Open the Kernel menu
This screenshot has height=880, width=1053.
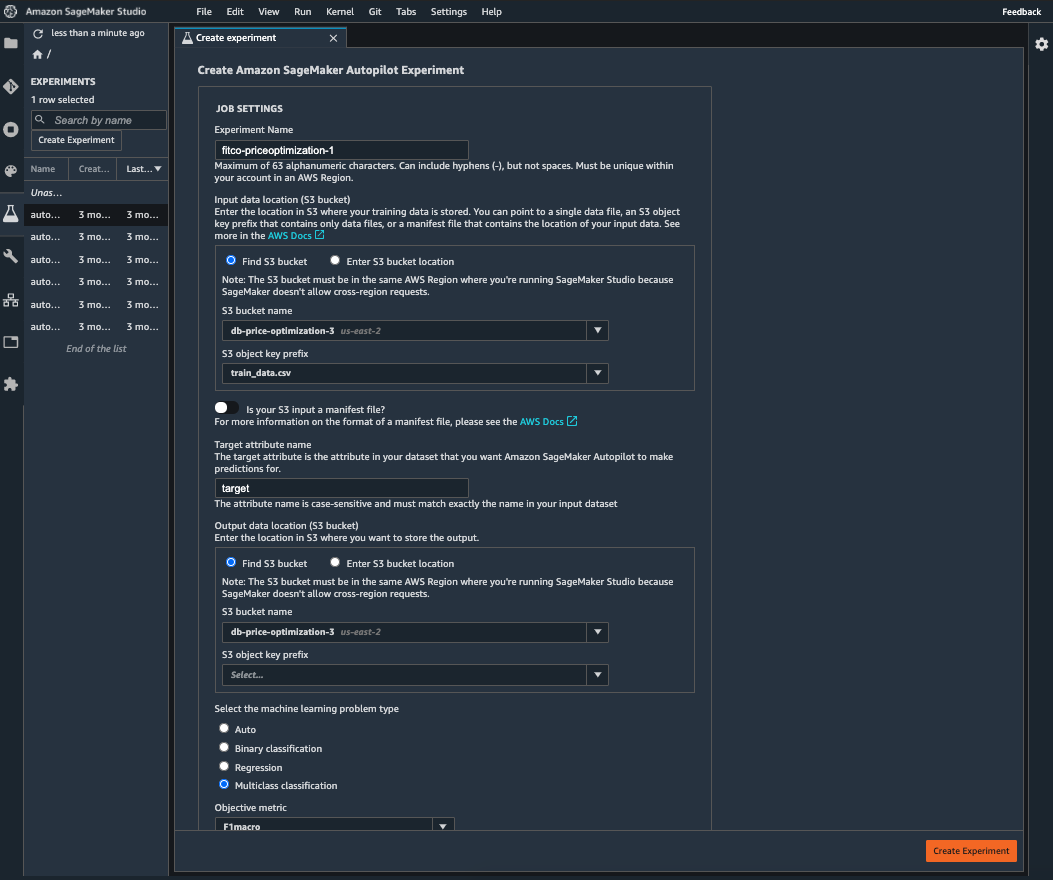(x=340, y=11)
